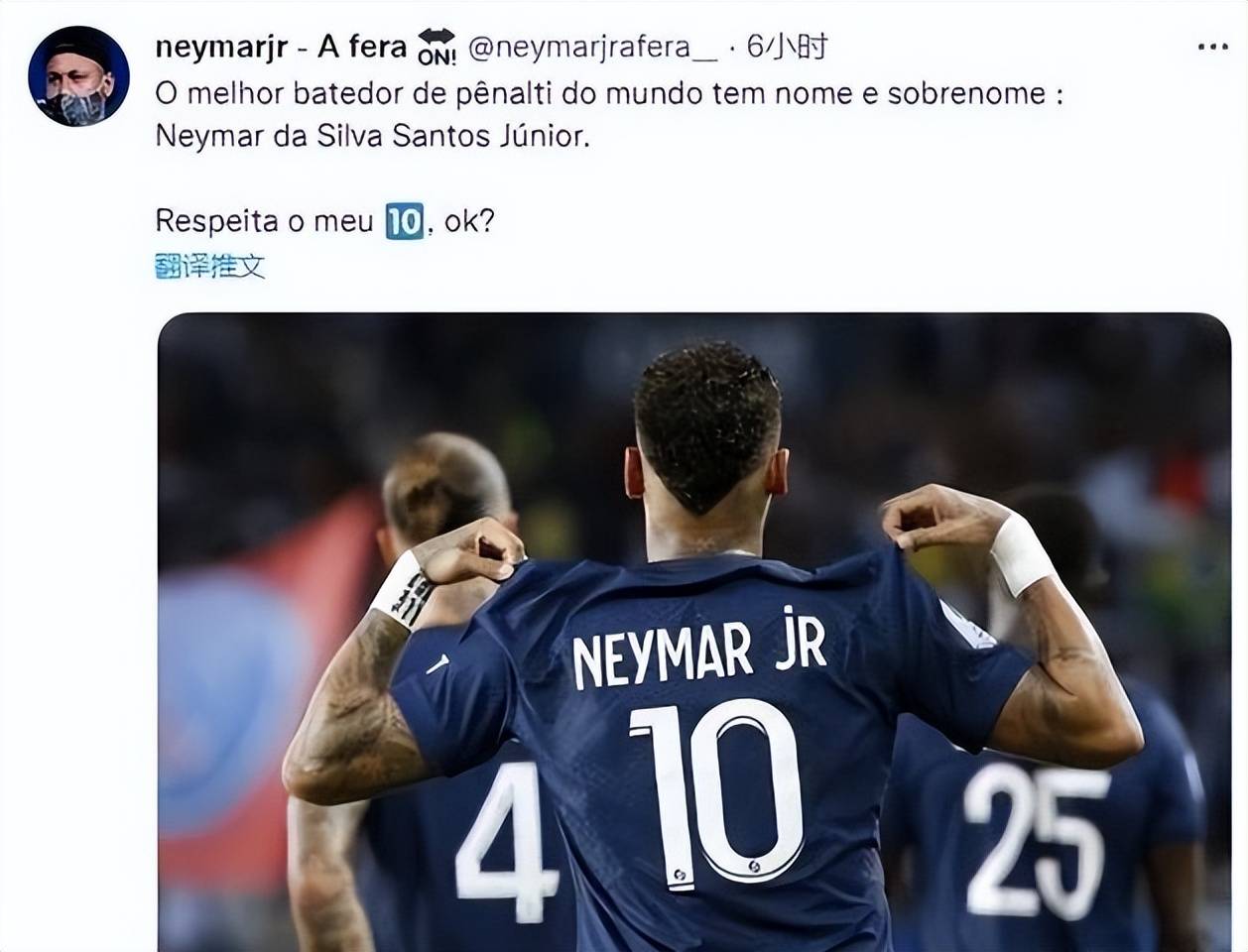This screenshot has width=1248, height=952.
Task: Click the text 'Respeita o meu'
Action: click(x=264, y=220)
